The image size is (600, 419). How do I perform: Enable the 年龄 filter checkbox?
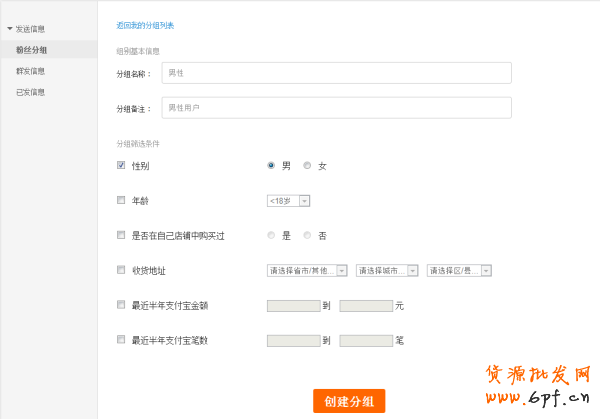[121, 200]
